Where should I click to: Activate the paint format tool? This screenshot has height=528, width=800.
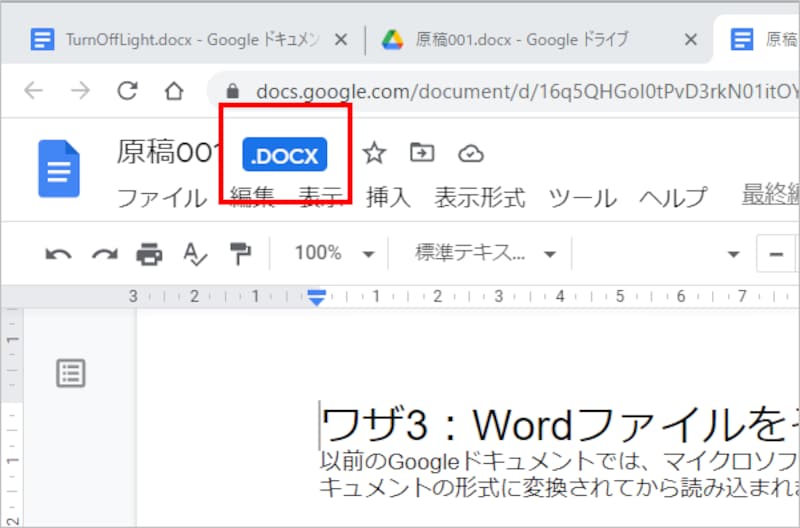(240, 254)
